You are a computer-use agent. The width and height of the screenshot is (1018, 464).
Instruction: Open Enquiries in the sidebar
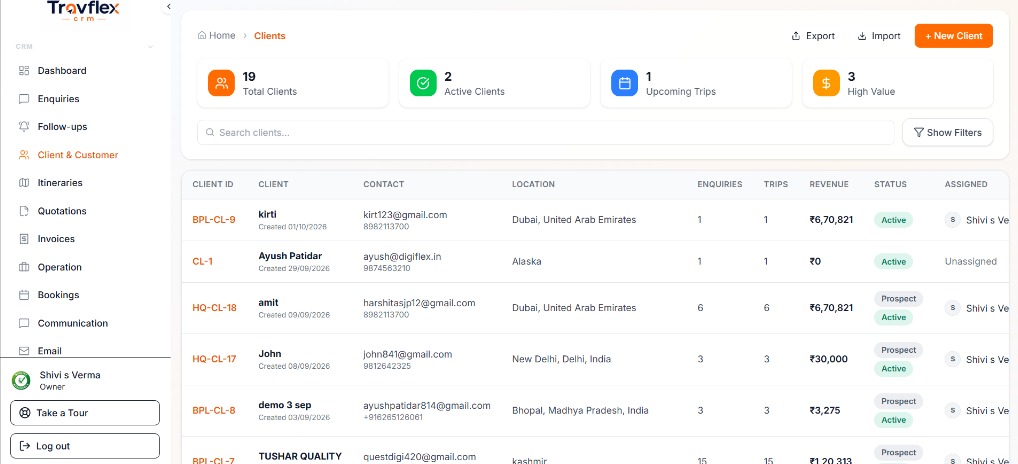(x=58, y=99)
